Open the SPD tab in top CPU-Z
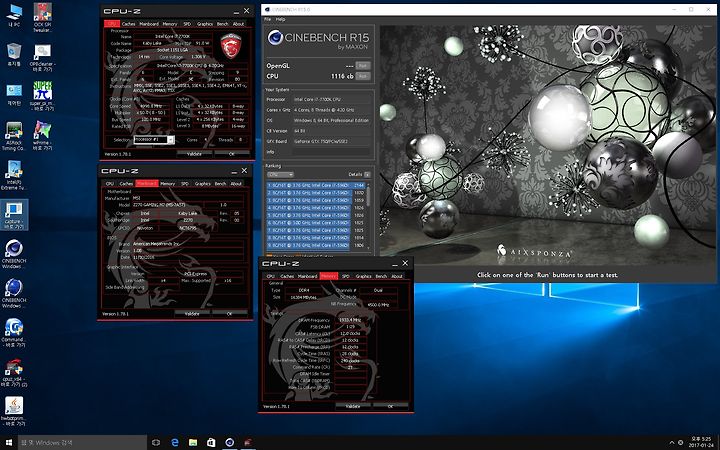The width and height of the screenshot is (720, 450). (187, 24)
